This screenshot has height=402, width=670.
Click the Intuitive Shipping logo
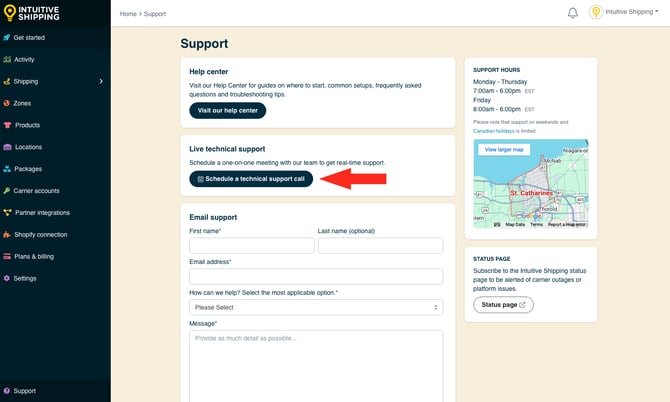coord(31,13)
